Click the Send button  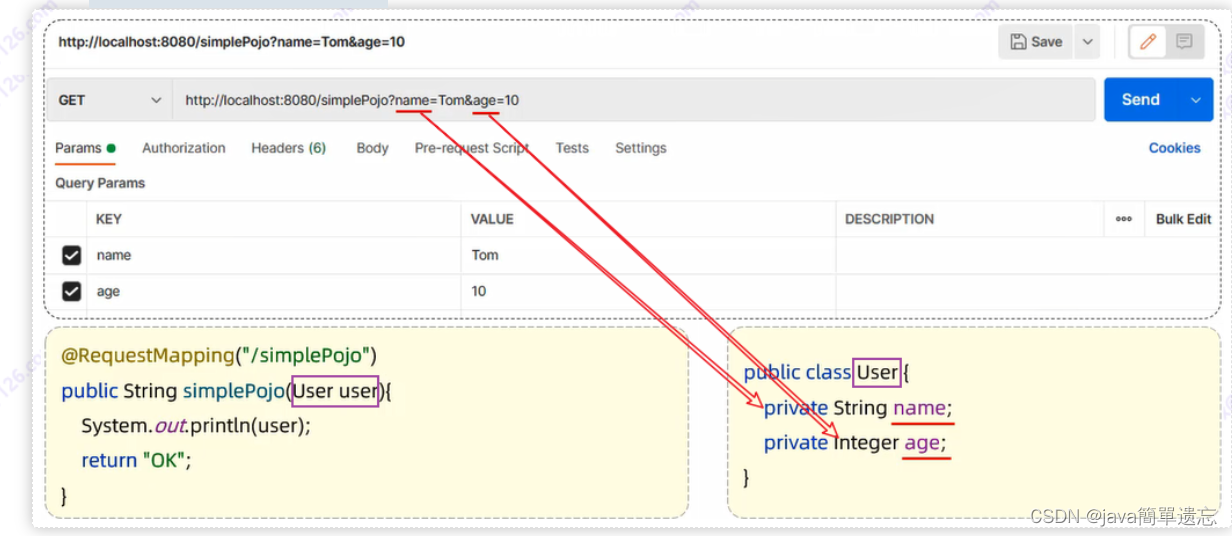tap(1141, 100)
